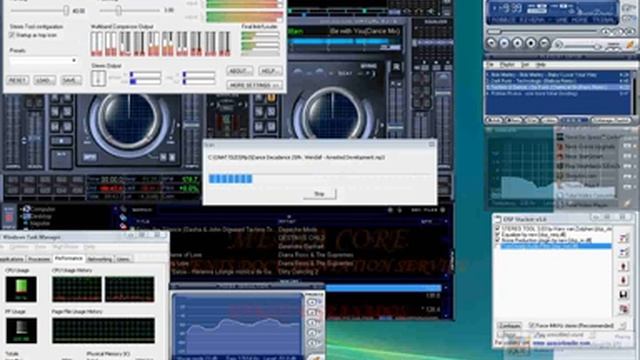Click the play button in Winamp player

coord(504,43)
